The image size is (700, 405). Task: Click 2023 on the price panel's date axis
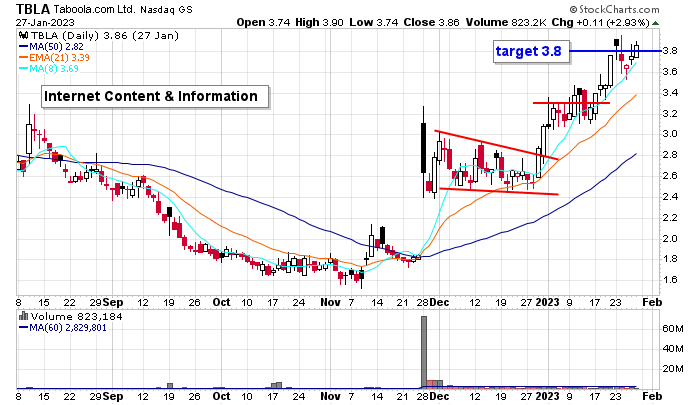[547, 302]
